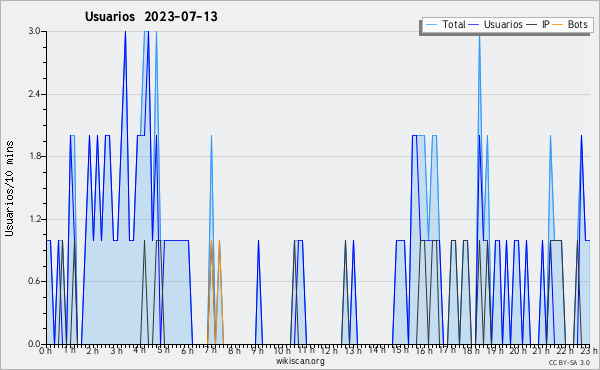600x370 pixels.
Task: Click the 'Usuarios 2023-07-13' chart title
Action: tap(151, 17)
